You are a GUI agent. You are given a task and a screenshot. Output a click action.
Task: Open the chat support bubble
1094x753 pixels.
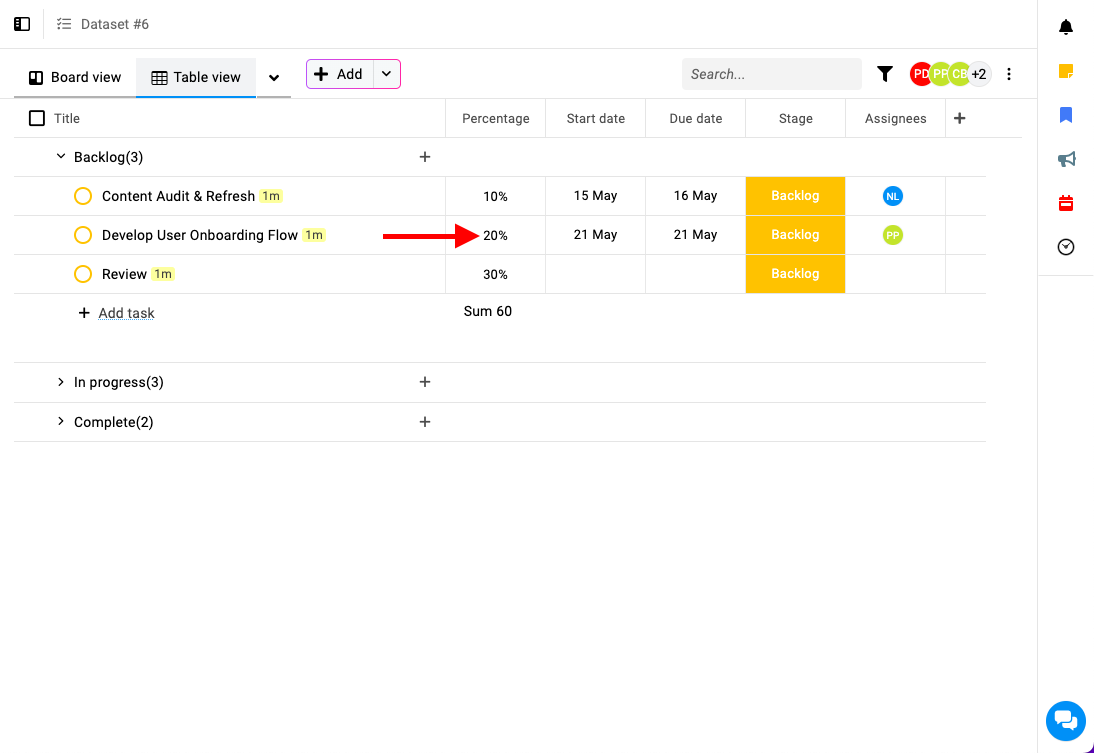[x=1065, y=721]
